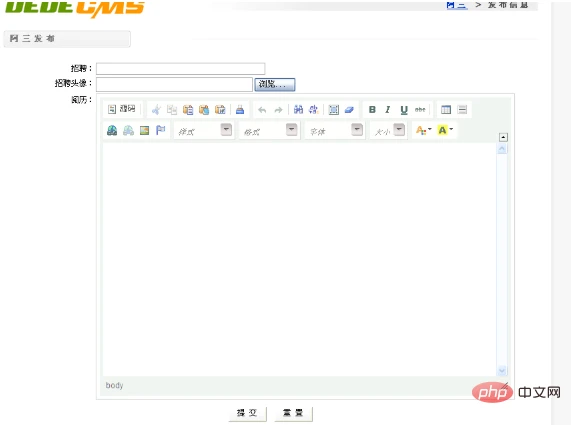Viewport: 571px width, 425px height.
Task: Click the Insert Link globe icon
Action: [x=112, y=130]
